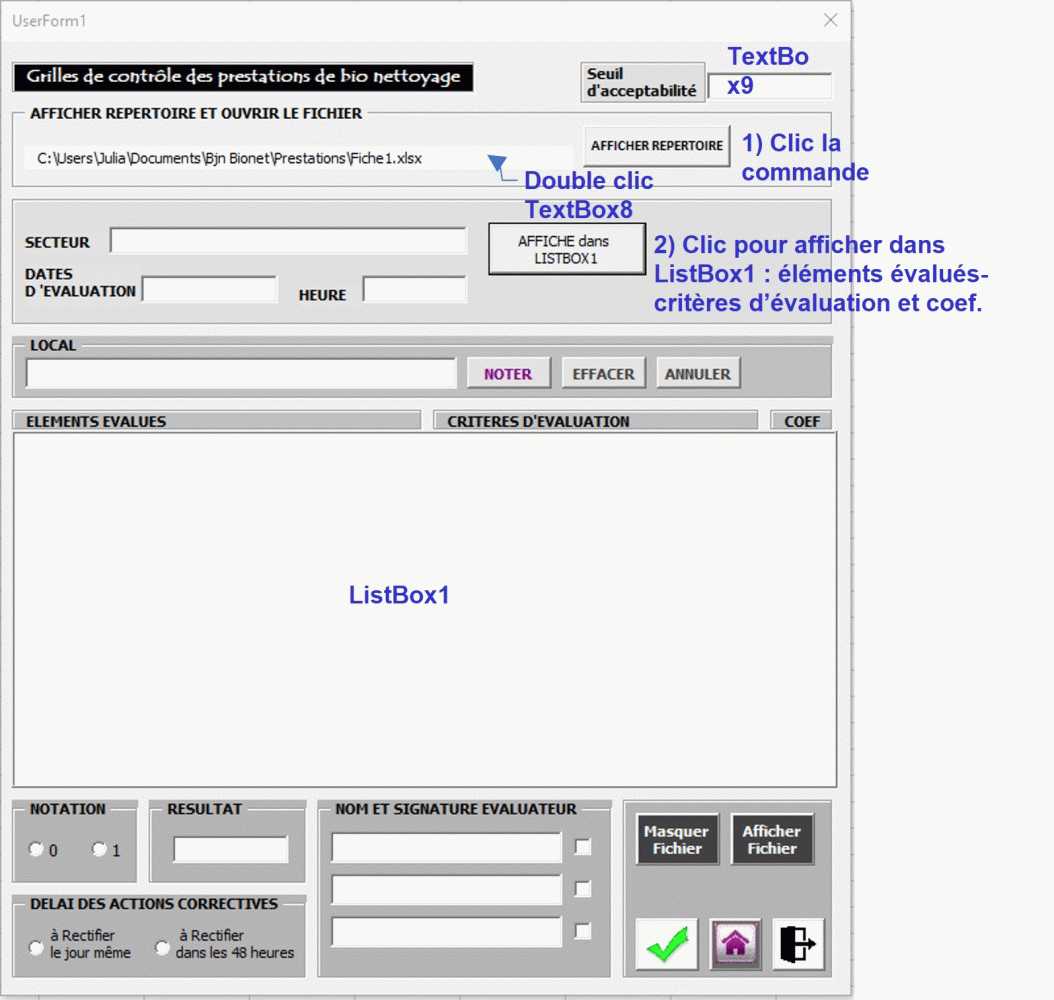1054x1000 pixels.
Task: Click the second evaluator name field
Action: [x=446, y=890]
